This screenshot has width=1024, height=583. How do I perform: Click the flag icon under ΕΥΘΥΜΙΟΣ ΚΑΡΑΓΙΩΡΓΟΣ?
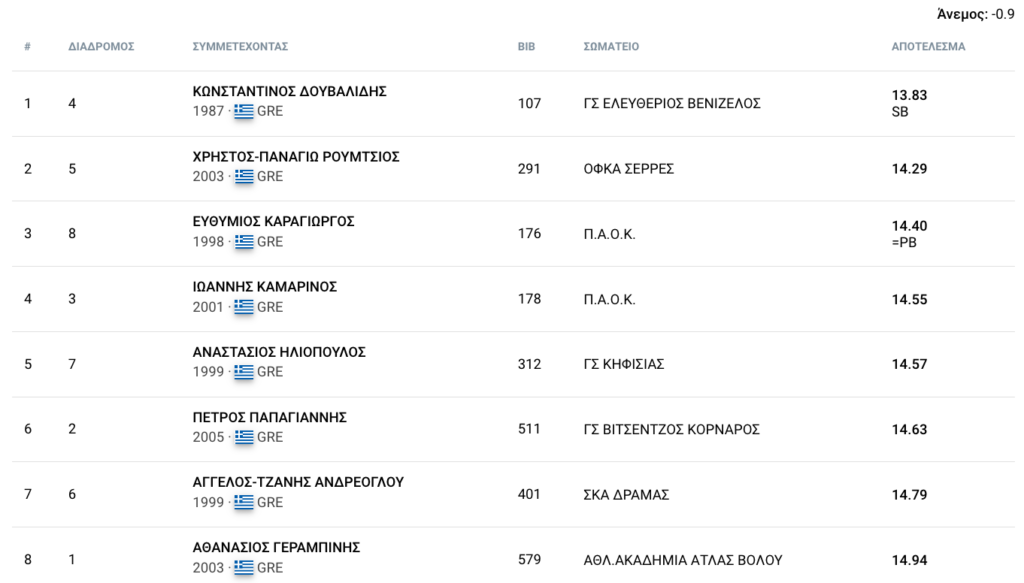click(244, 242)
